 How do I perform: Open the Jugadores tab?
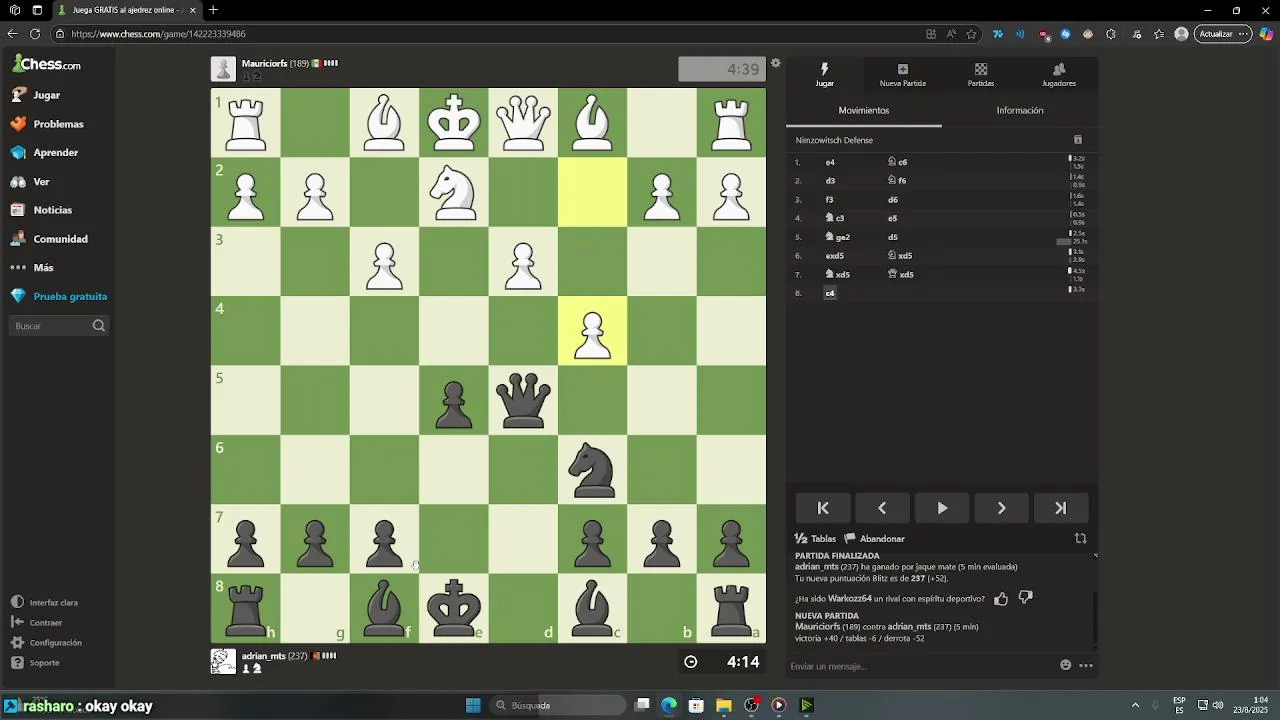pos(1059,75)
